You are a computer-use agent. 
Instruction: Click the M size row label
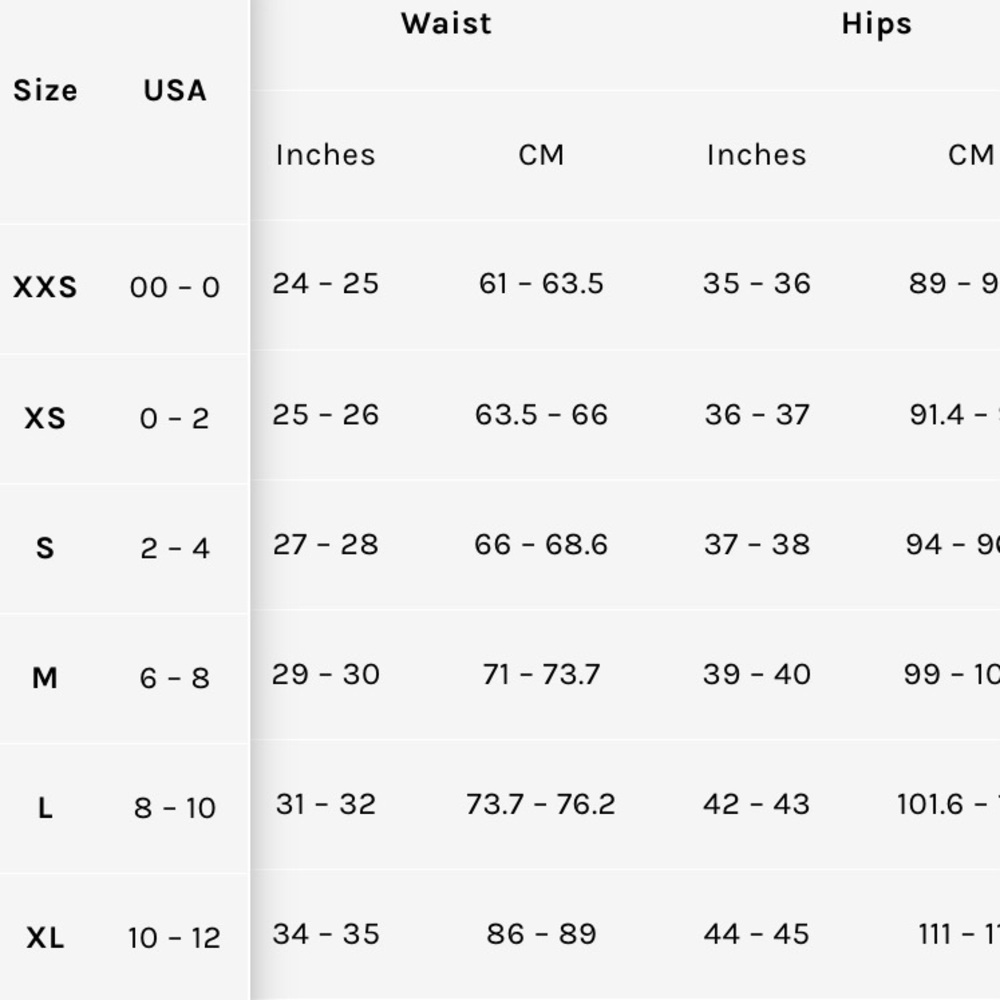pos(45,678)
